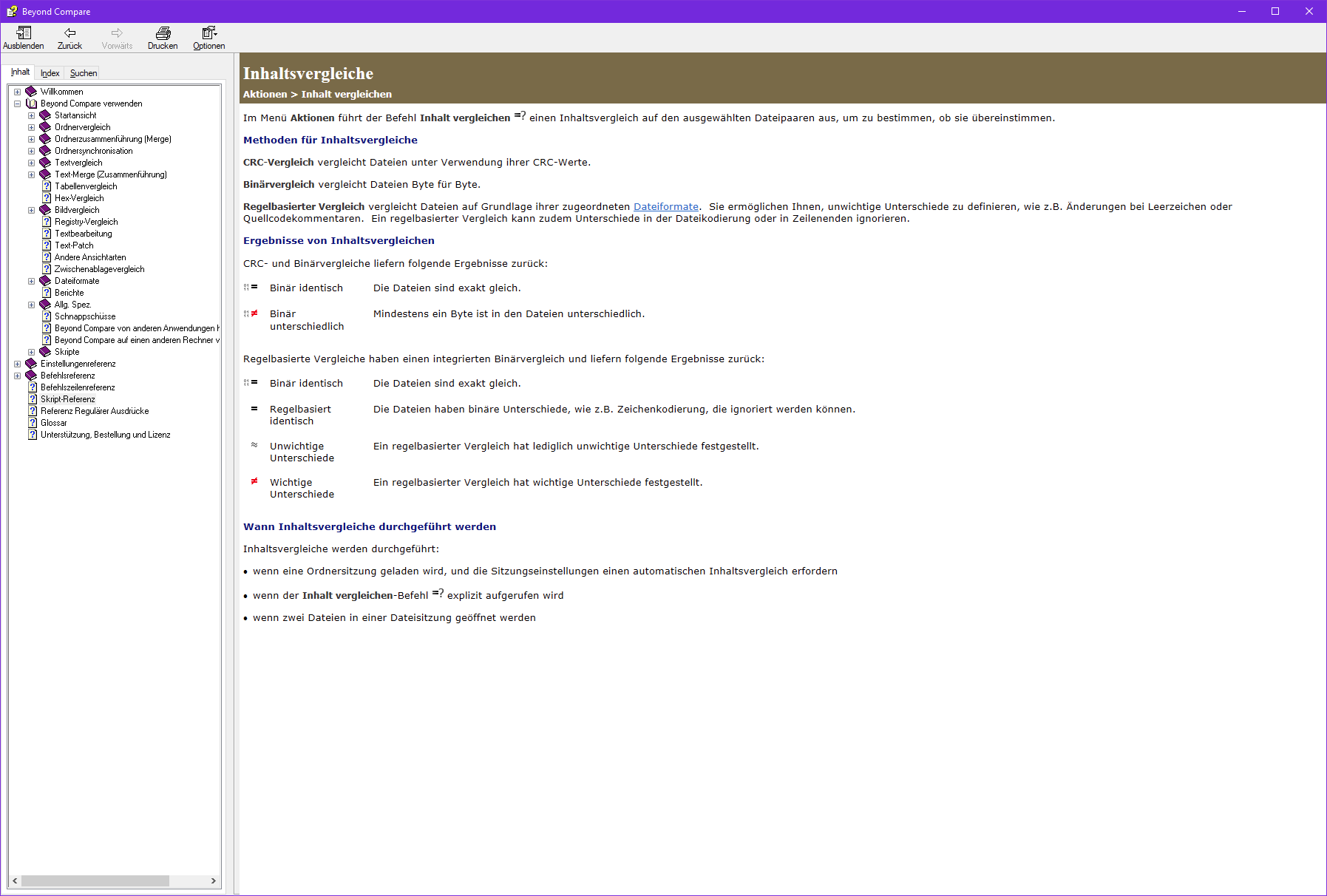Click the Skripte book icon
The height and width of the screenshot is (896, 1327).
click(x=45, y=352)
